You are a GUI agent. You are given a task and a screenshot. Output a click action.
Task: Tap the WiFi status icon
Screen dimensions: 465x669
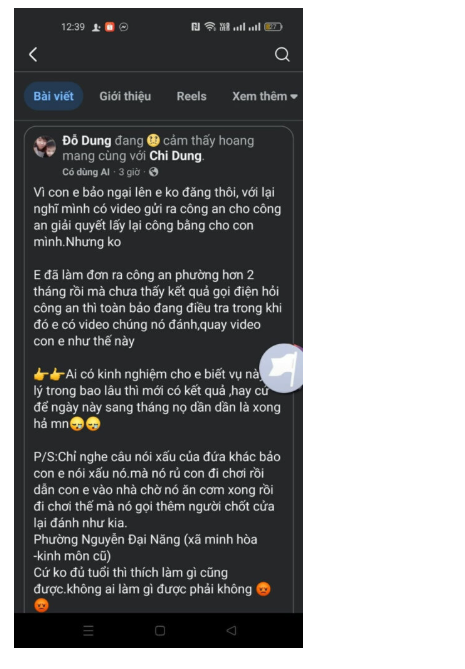[209, 27]
